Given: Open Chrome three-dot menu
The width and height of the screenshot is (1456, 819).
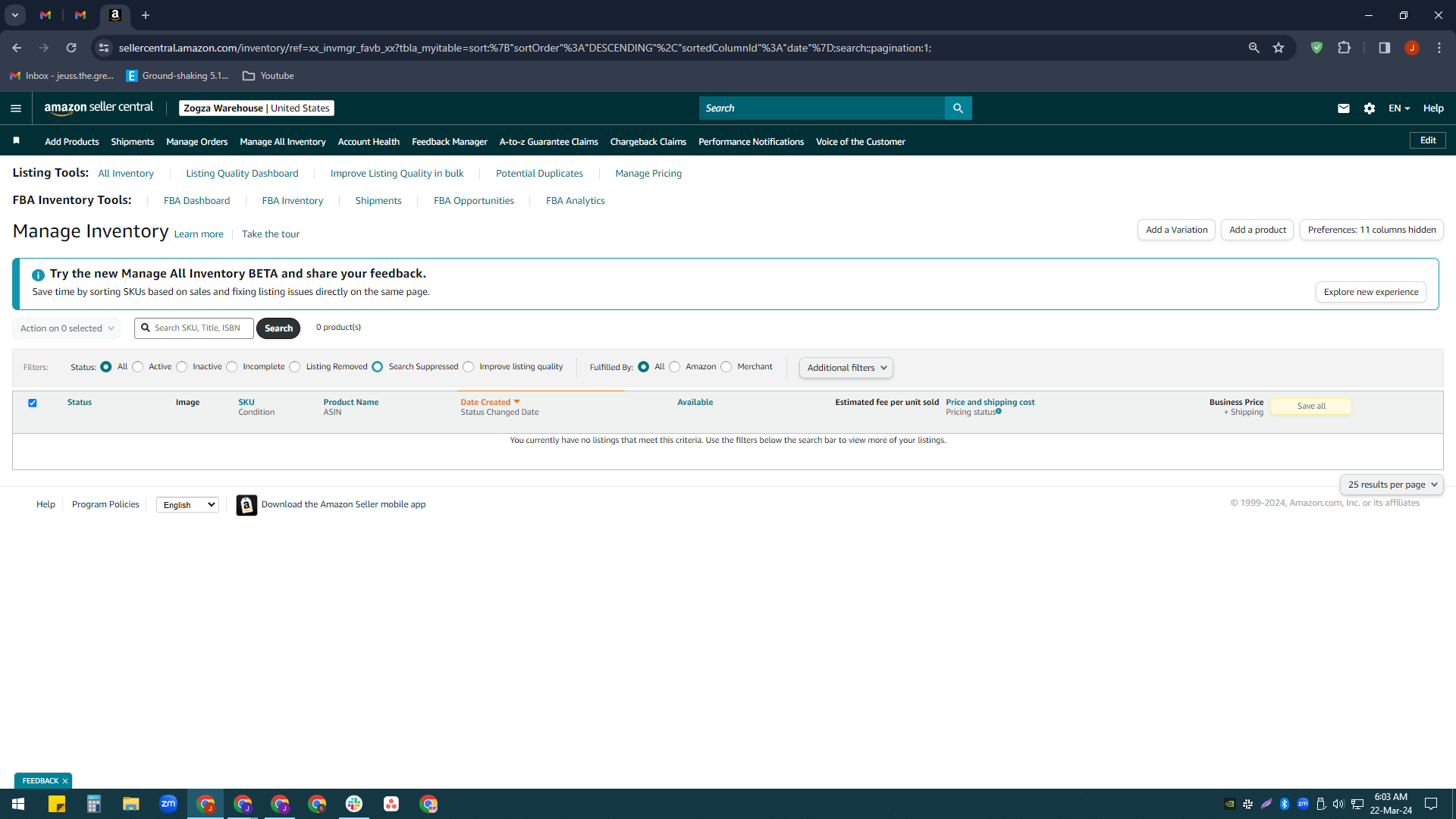Looking at the screenshot, I should point(1439,48).
